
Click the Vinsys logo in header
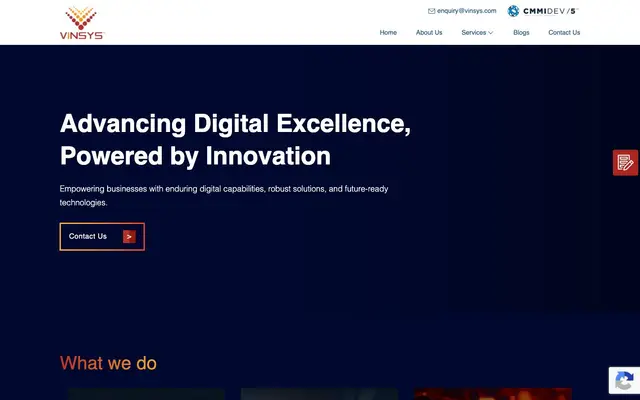tap(82, 23)
